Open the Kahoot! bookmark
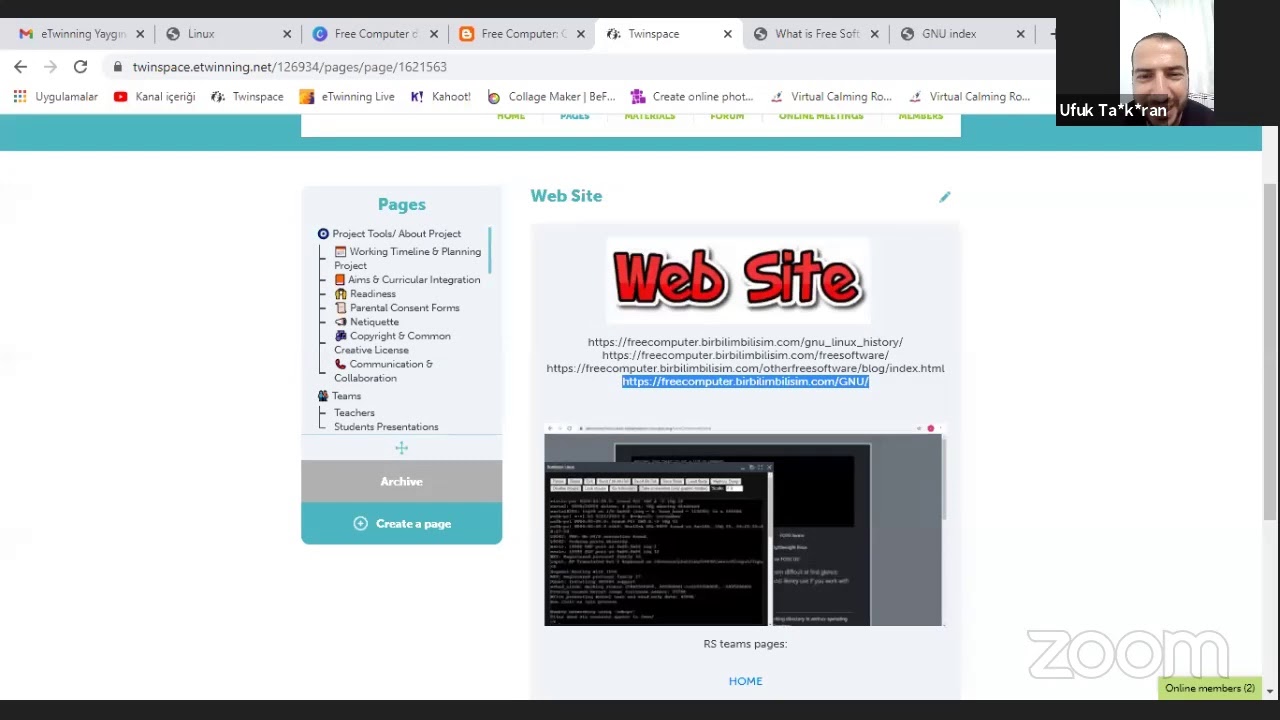The height and width of the screenshot is (720, 1280). pos(441,97)
